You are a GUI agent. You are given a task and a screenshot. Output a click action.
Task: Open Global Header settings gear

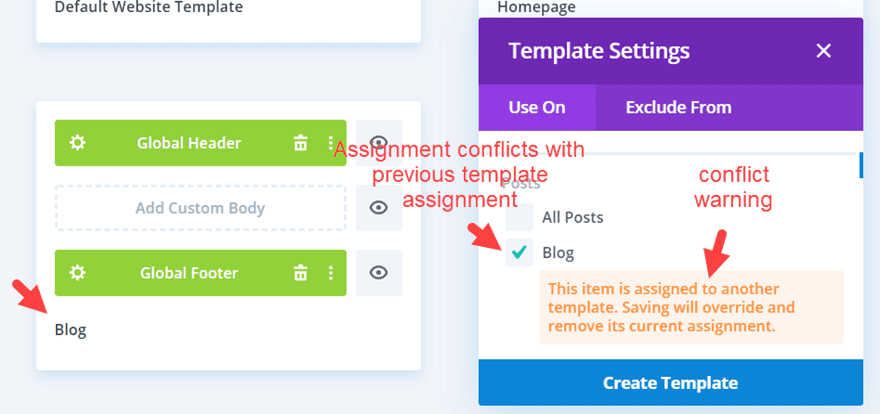[x=77, y=143]
